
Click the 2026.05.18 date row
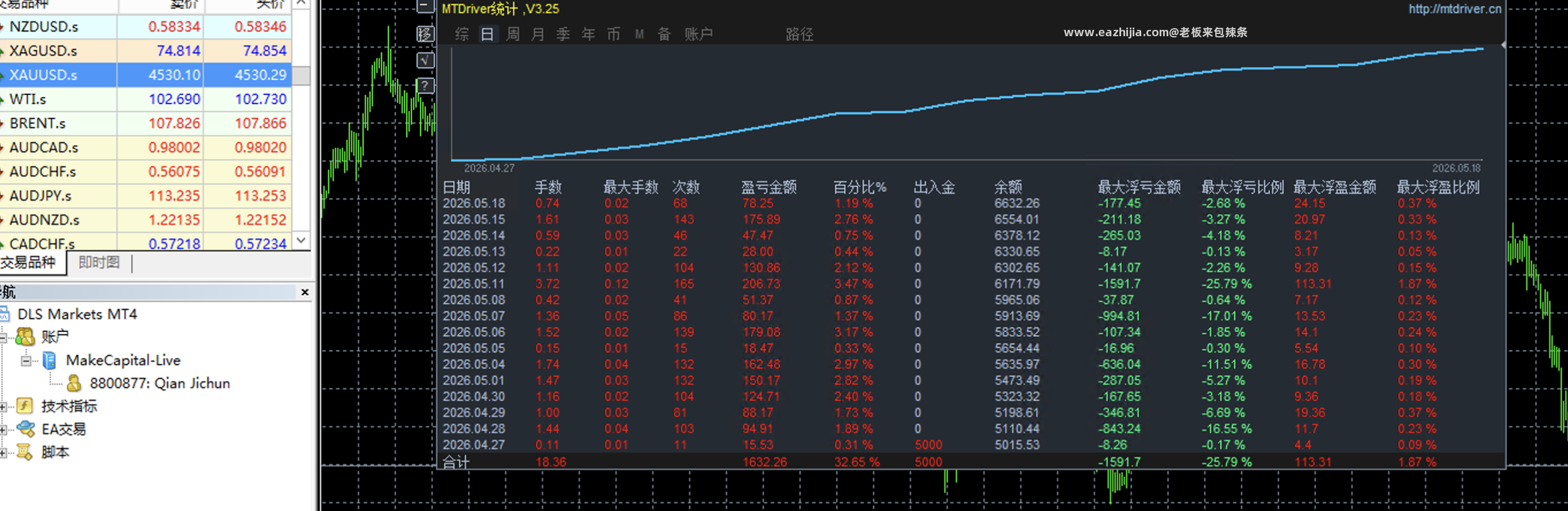pyautogui.click(x=474, y=203)
